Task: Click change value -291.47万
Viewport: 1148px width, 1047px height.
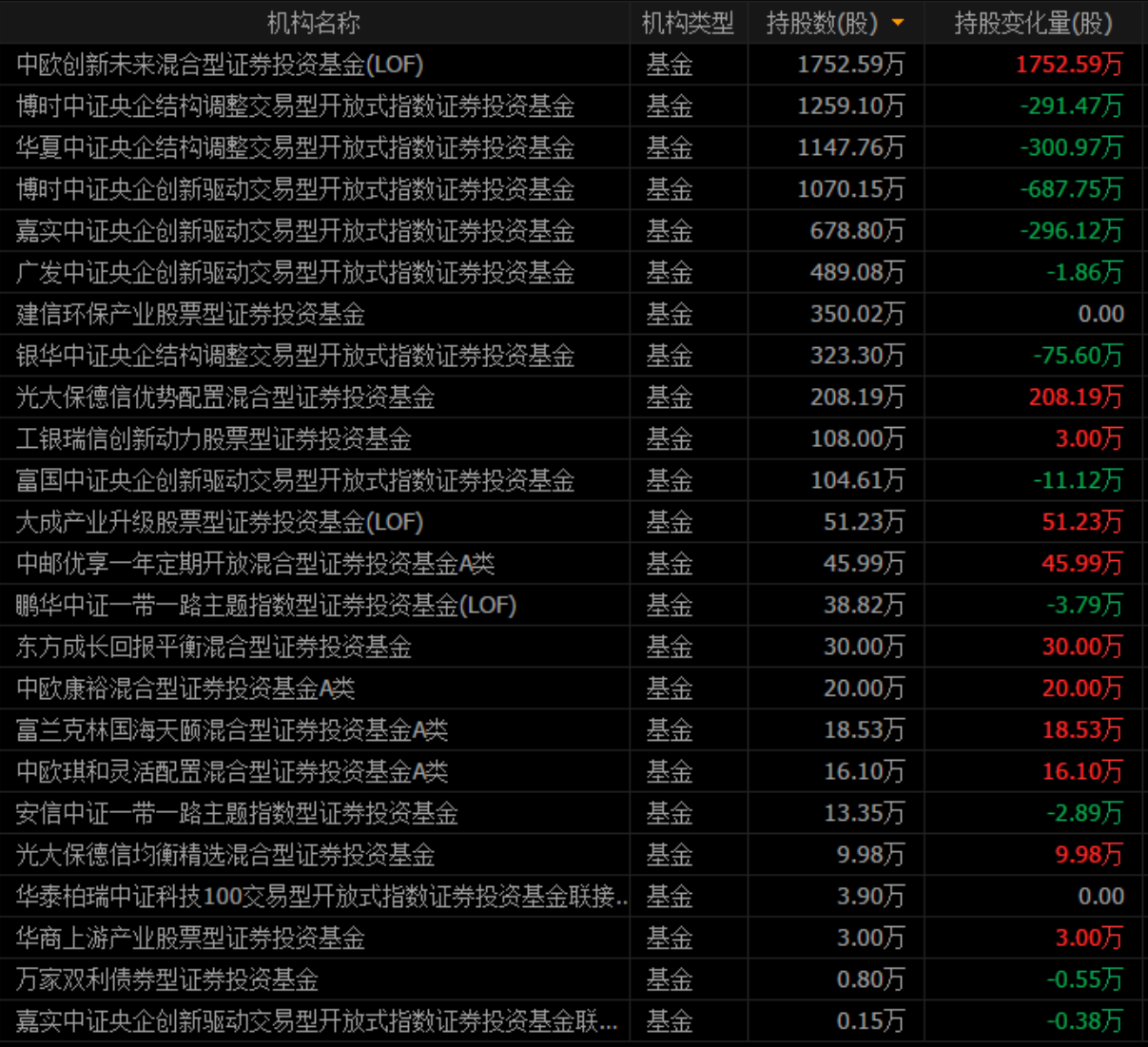Action: point(1072,106)
